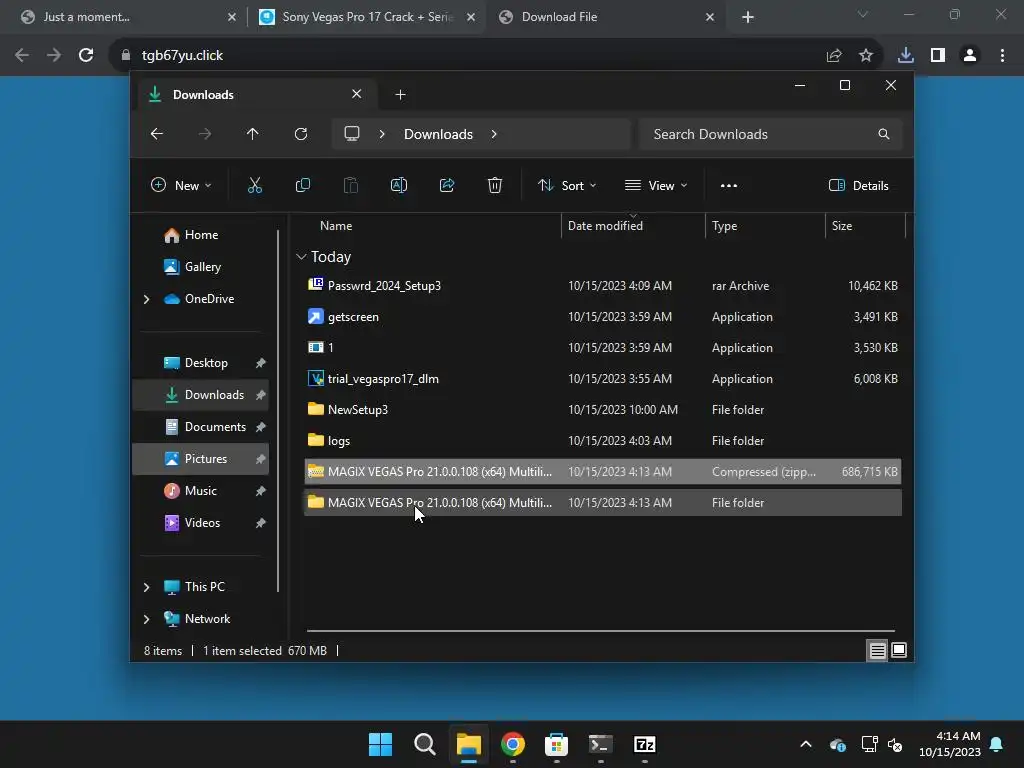Sort by Name column header
The width and height of the screenshot is (1024, 768).
(x=336, y=226)
